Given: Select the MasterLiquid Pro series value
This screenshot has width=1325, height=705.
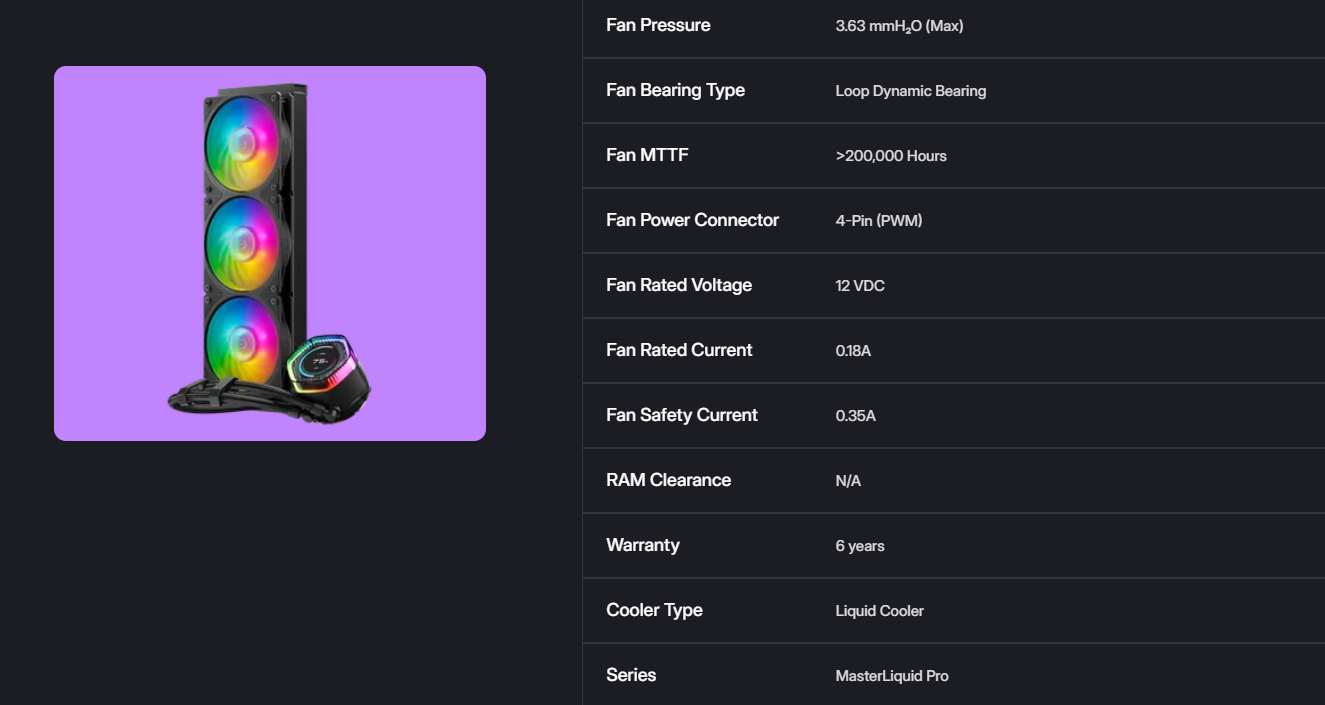Looking at the screenshot, I should tap(891, 676).
